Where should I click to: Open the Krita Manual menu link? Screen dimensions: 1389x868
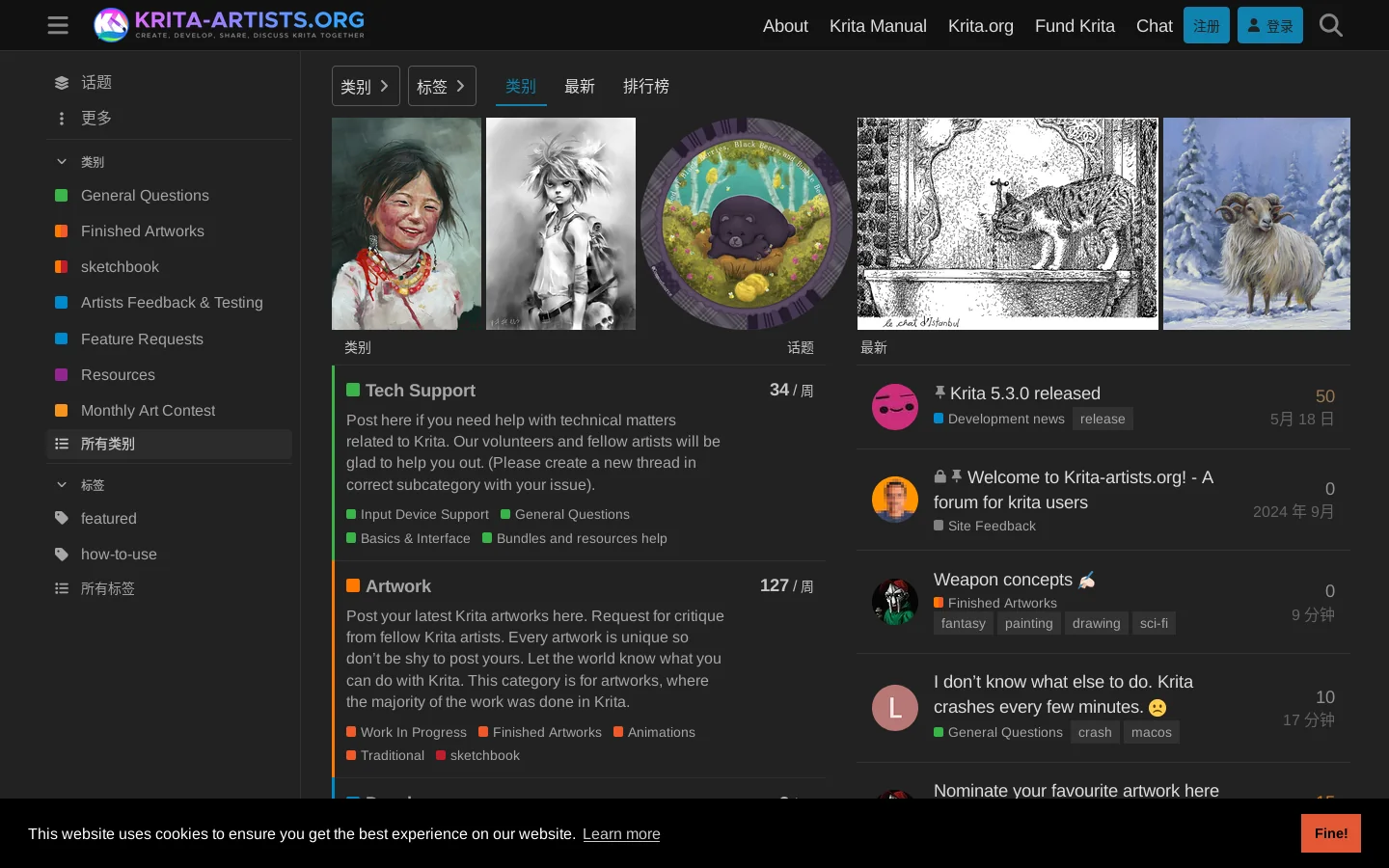pos(878,26)
